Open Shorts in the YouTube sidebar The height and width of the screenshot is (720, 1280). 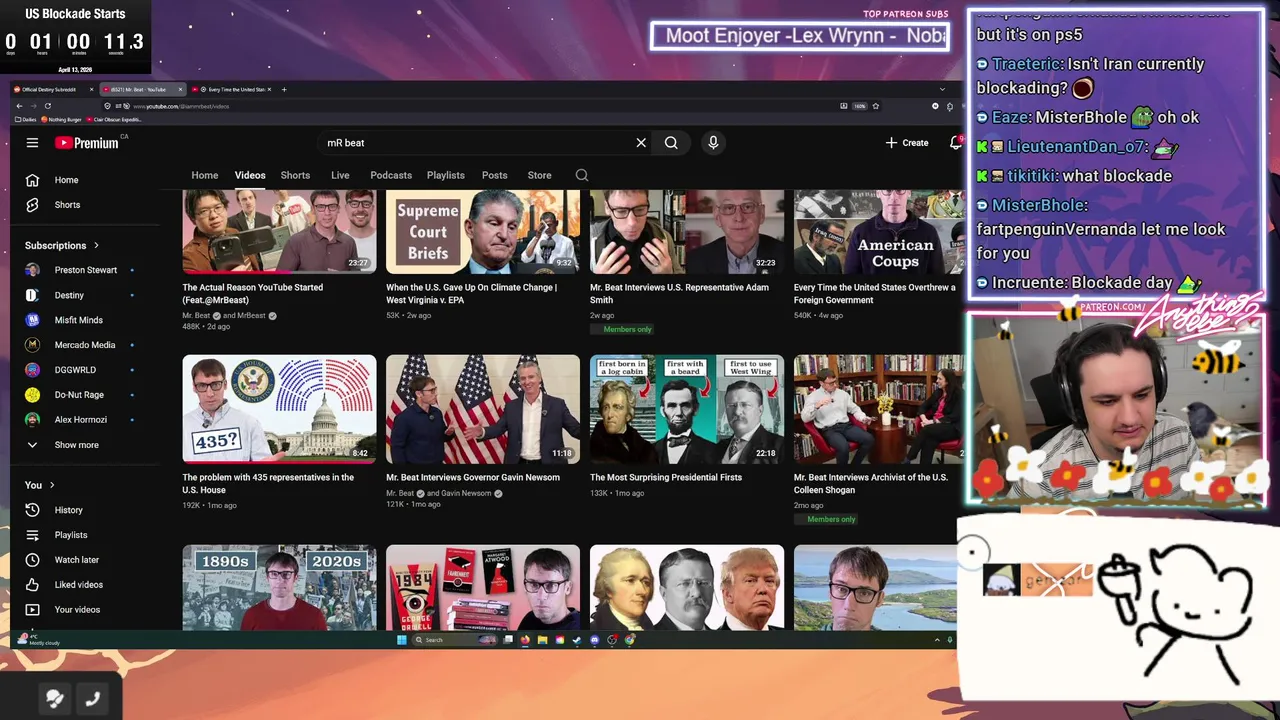(x=67, y=205)
